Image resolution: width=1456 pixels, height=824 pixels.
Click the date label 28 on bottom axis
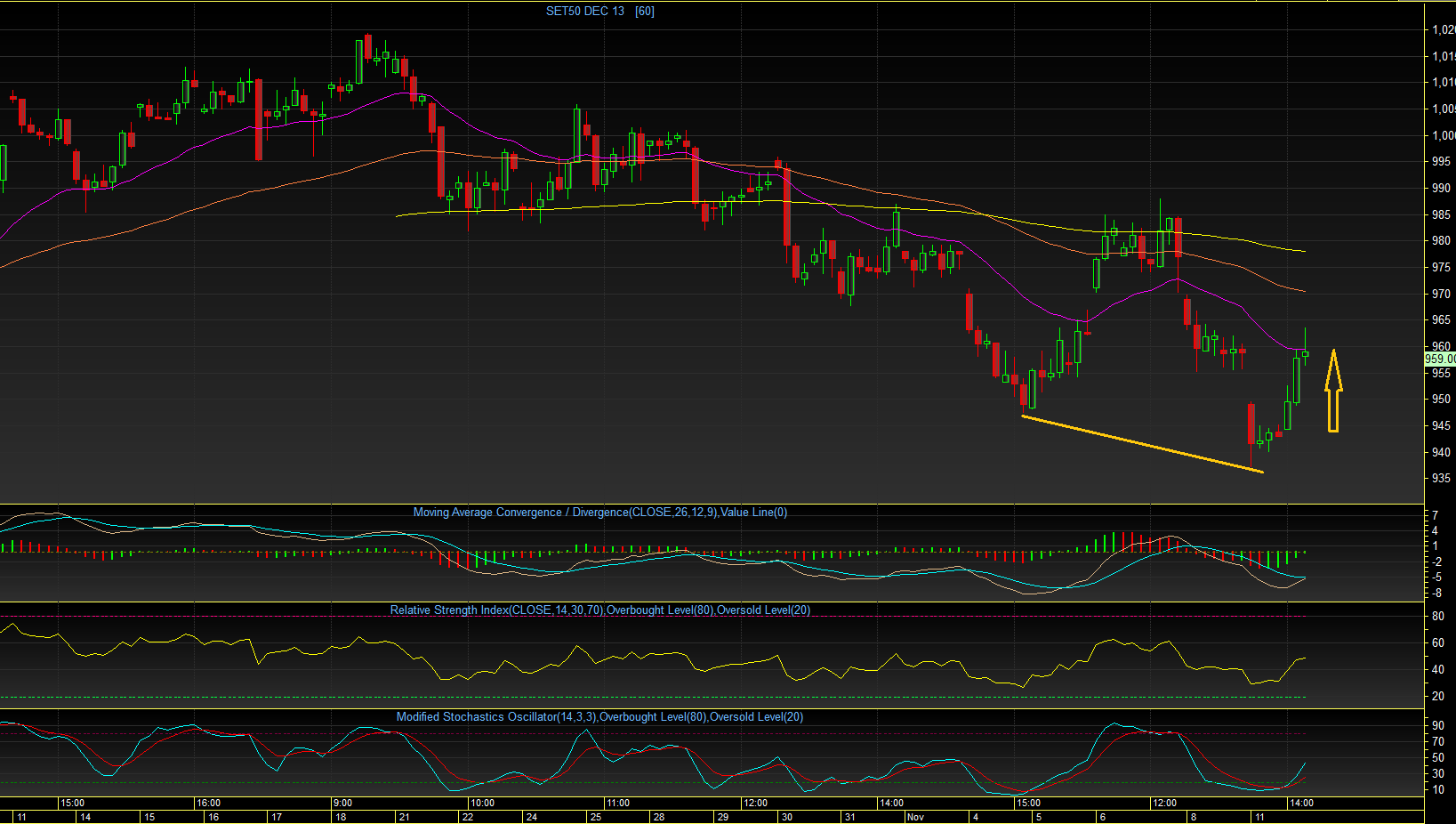click(x=659, y=817)
